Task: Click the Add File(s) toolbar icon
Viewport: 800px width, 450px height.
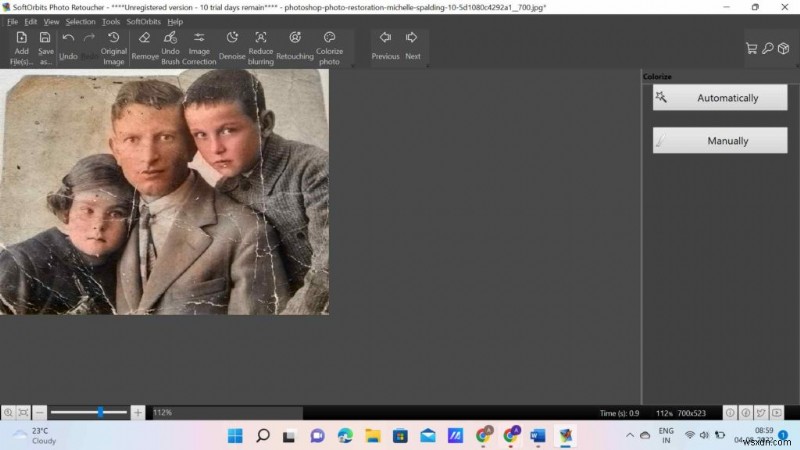Action: [x=21, y=48]
